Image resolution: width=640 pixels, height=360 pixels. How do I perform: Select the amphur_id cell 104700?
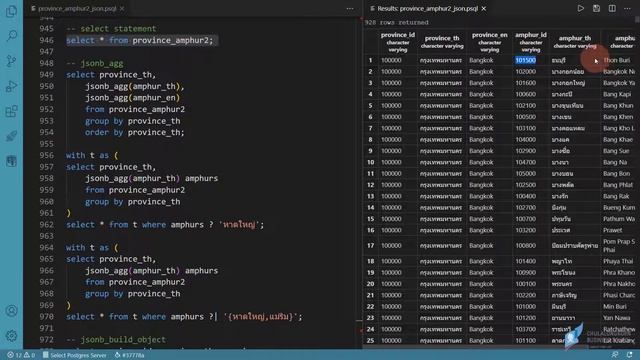(525, 162)
